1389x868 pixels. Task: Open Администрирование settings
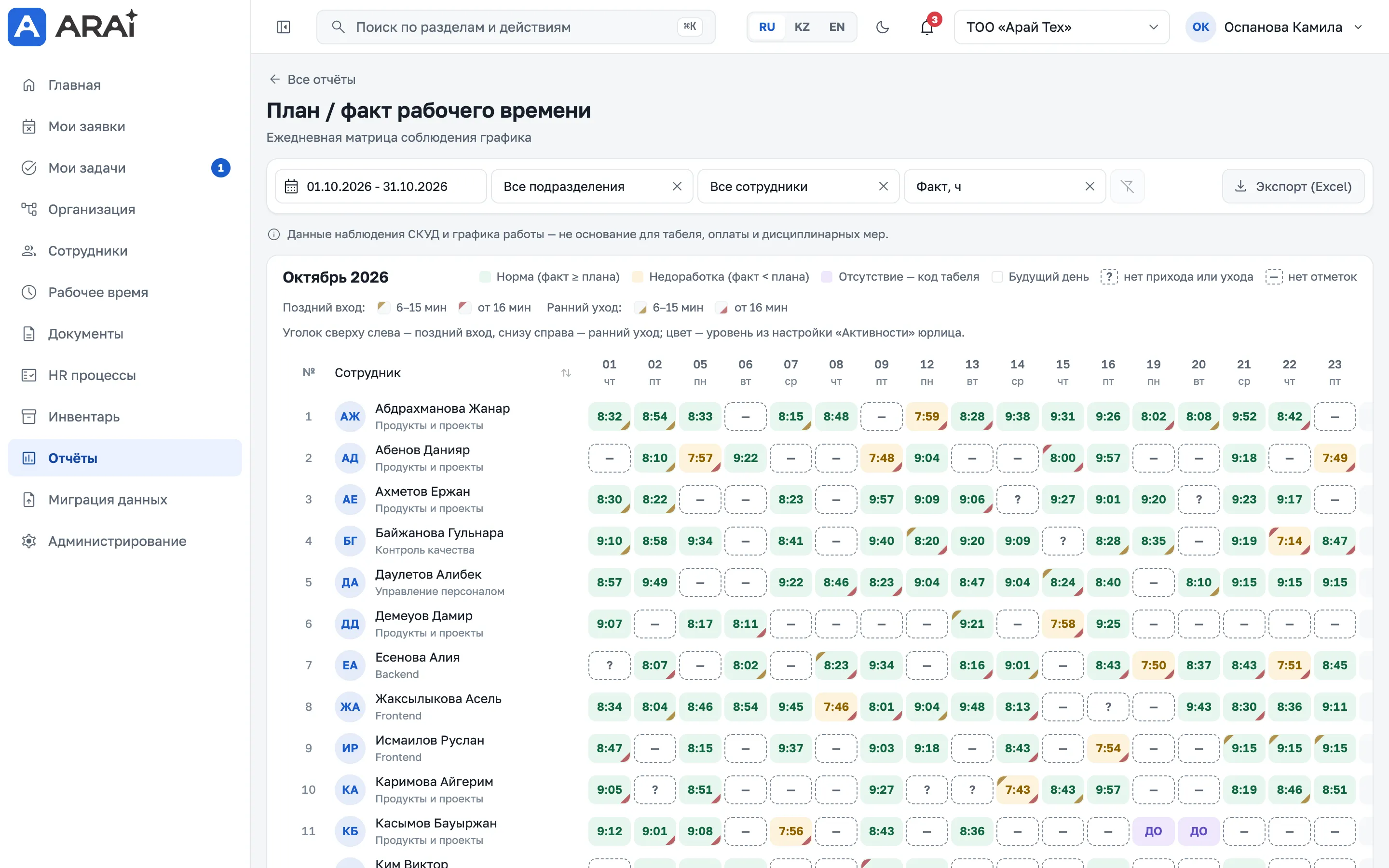click(124, 542)
